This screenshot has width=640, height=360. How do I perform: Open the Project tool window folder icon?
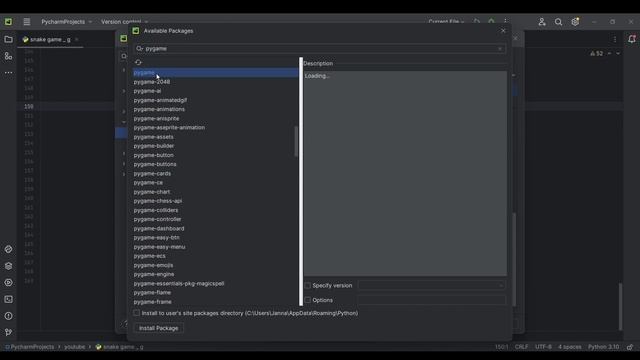[x=8, y=40]
